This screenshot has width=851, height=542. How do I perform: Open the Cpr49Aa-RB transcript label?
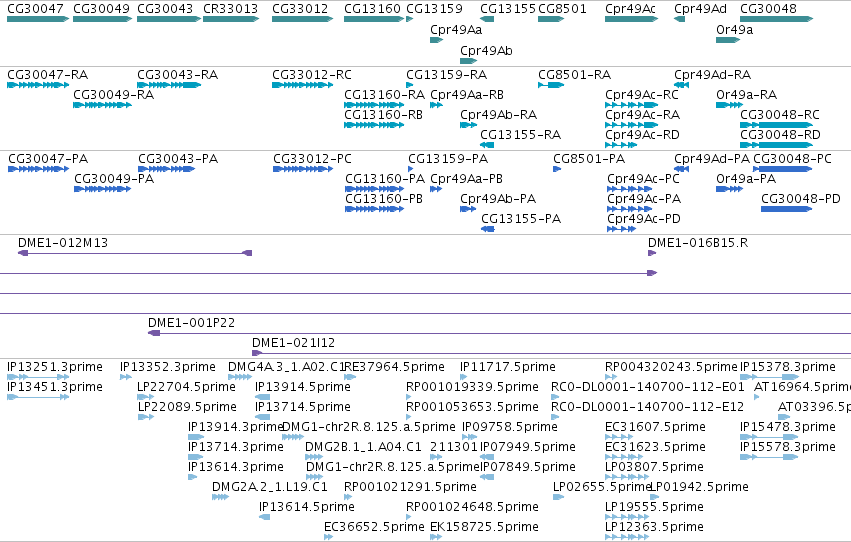point(467,94)
